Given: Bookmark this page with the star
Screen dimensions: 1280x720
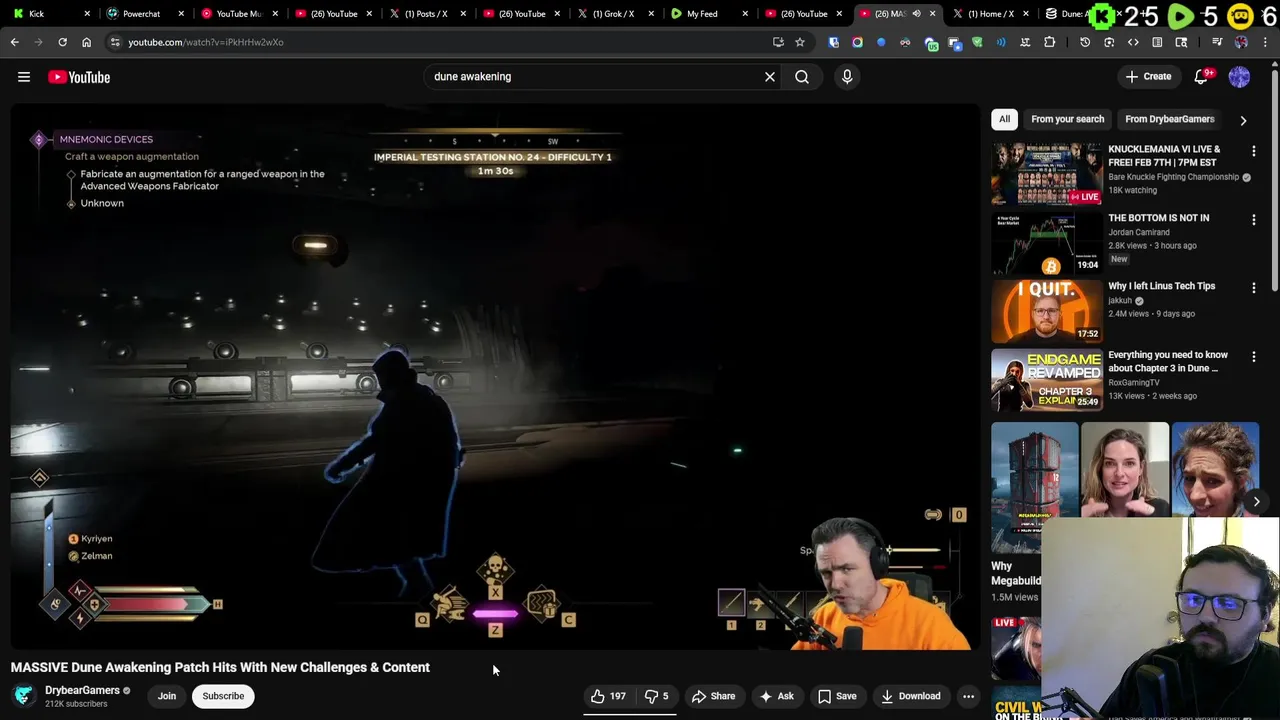Looking at the screenshot, I should [800, 42].
